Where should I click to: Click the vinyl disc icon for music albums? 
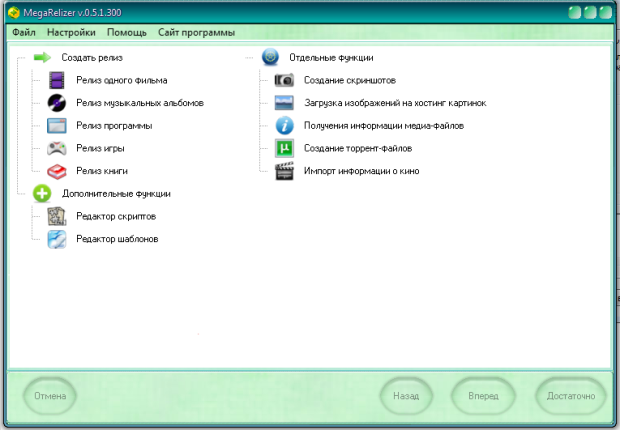tap(57, 103)
